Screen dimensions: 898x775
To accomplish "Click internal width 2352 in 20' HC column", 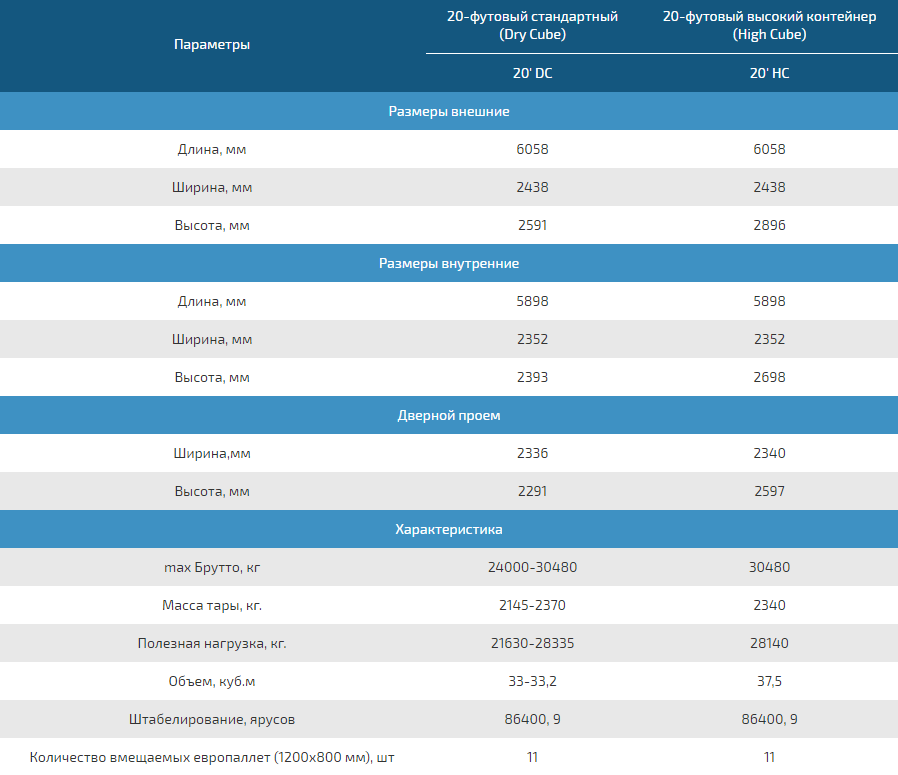I will pos(769,340).
